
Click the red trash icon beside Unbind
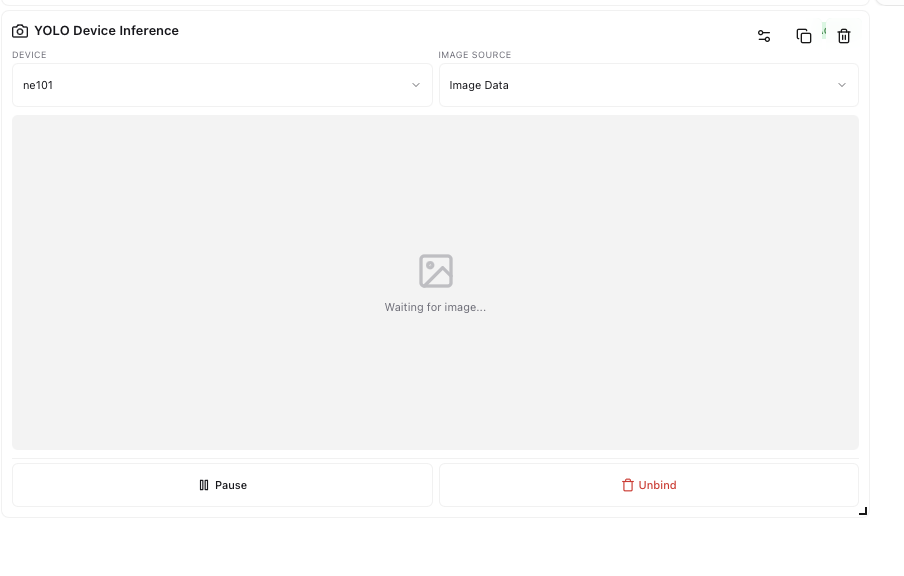(628, 485)
